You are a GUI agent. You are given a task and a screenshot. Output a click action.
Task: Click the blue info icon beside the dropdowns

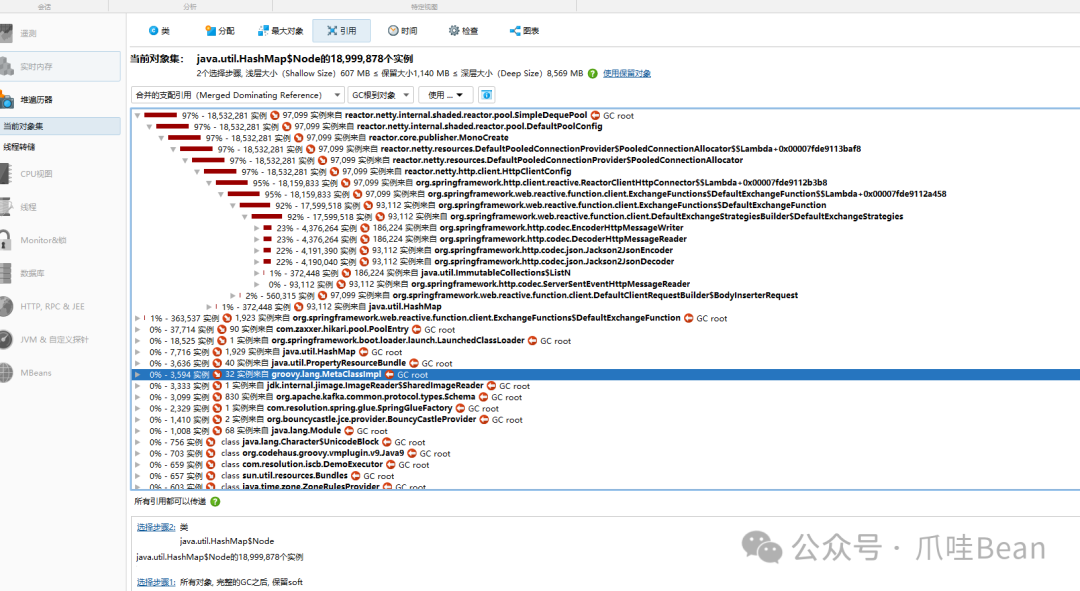485,94
